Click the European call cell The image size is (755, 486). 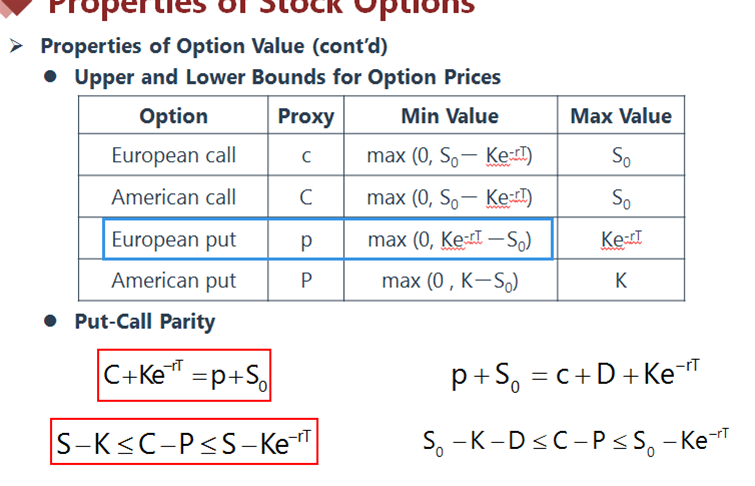[173, 155]
